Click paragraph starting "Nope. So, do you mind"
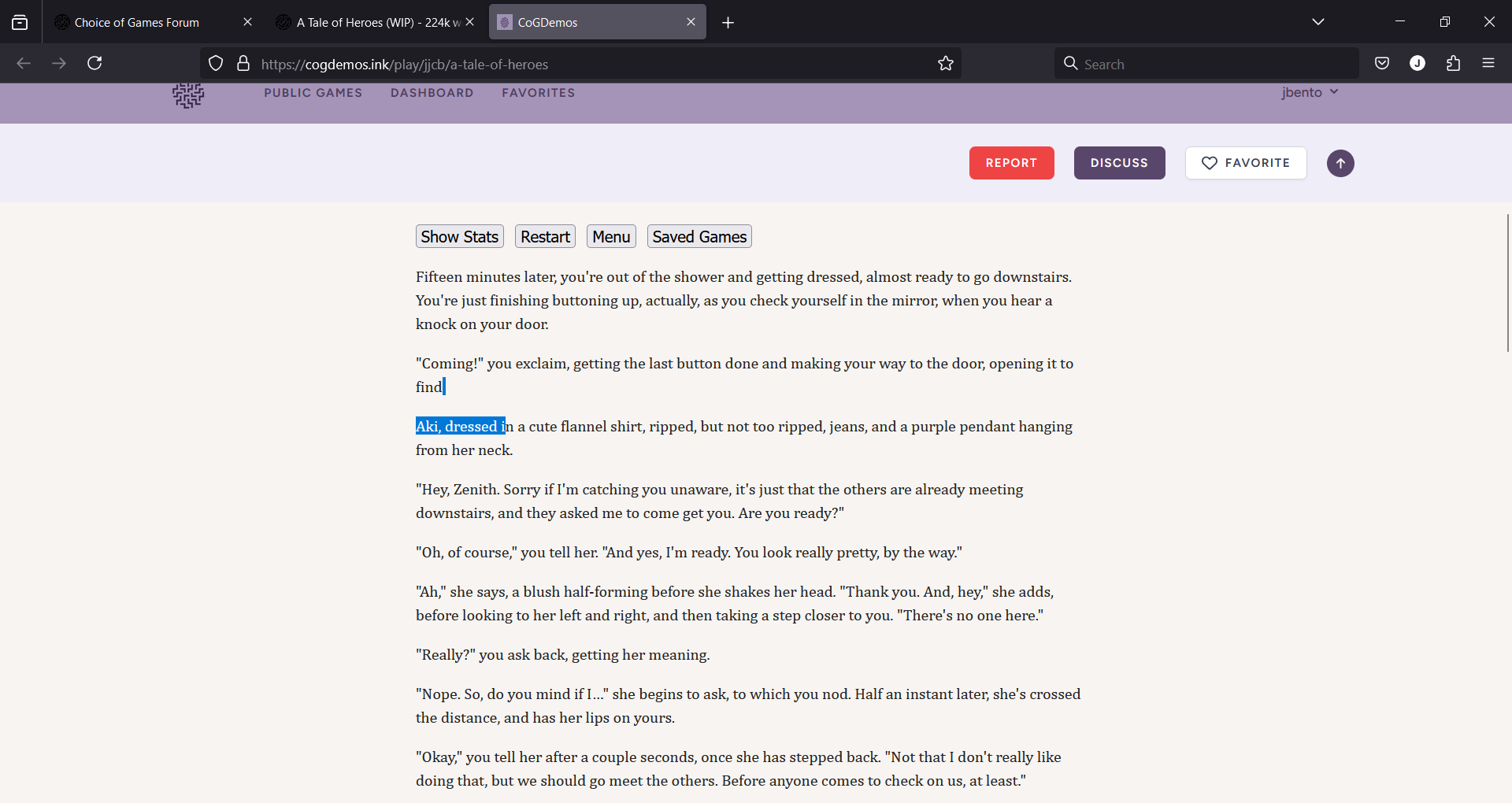 (748, 705)
